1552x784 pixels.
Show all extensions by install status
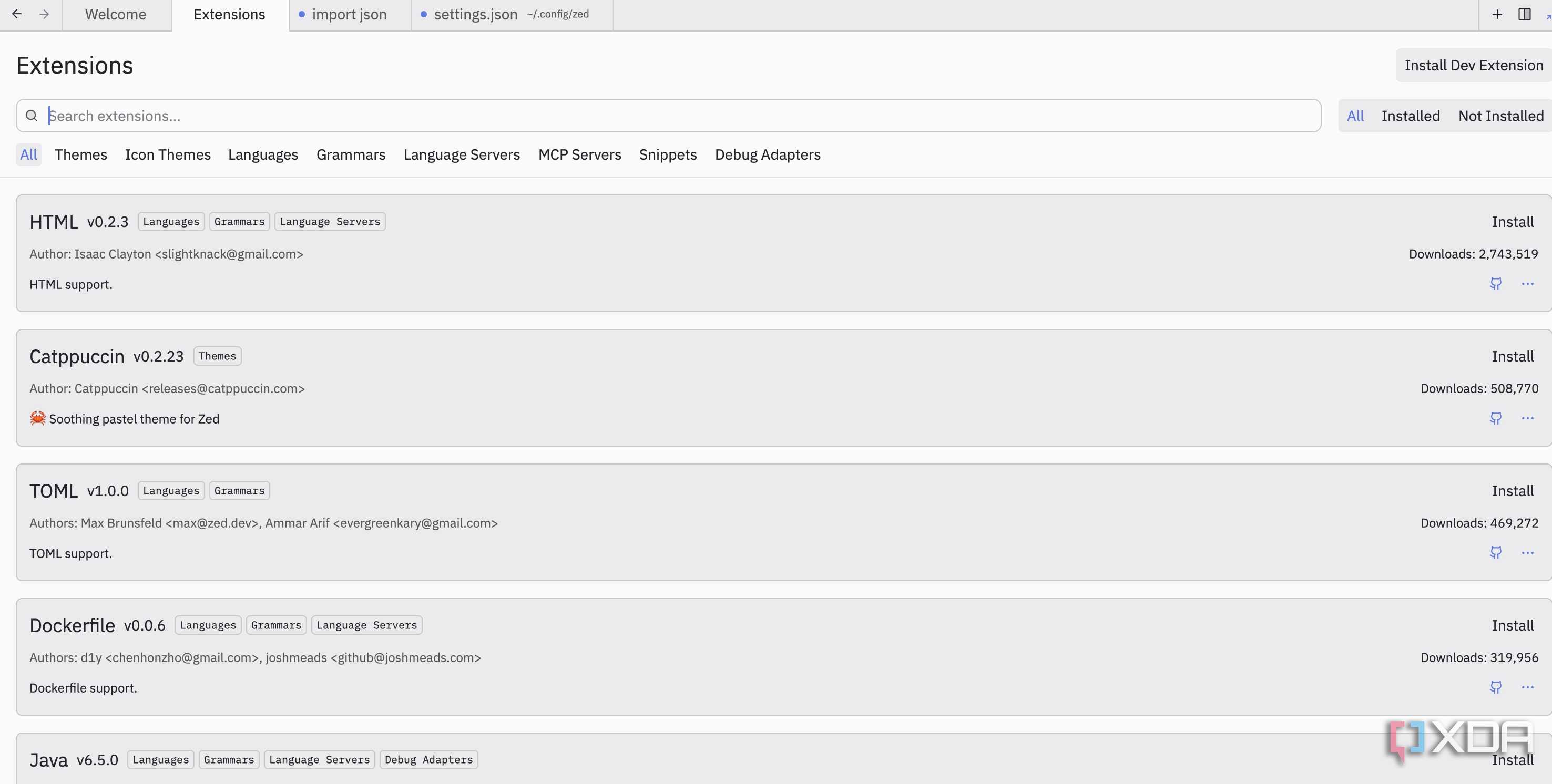[x=1355, y=116]
